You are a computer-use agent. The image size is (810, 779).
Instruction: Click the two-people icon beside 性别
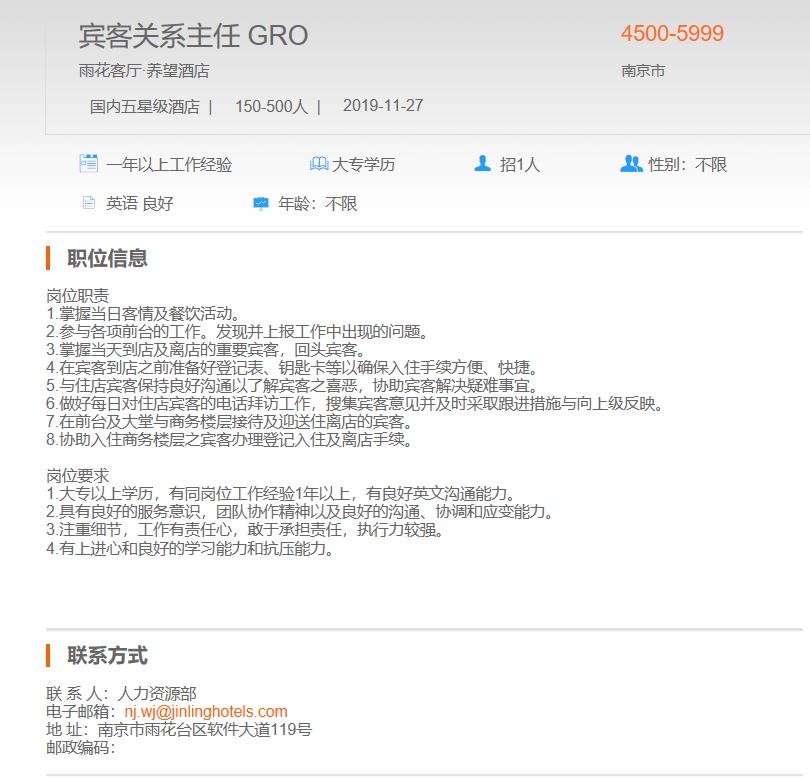631,164
